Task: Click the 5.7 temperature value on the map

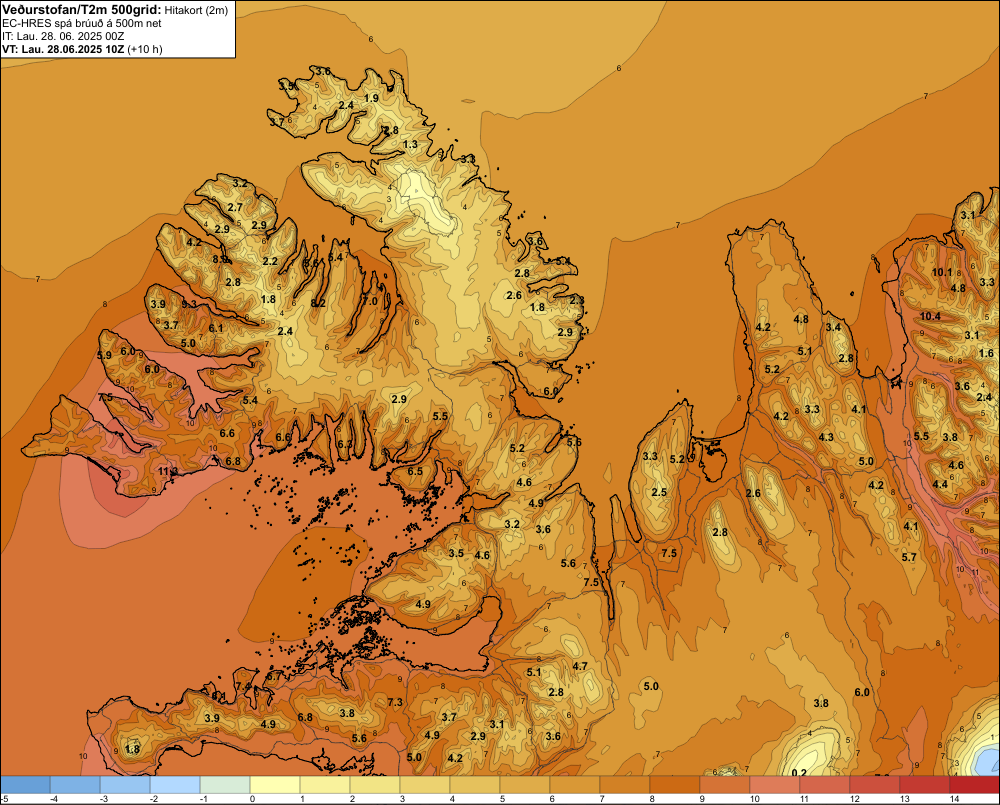Action: pyautogui.click(x=909, y=558)
